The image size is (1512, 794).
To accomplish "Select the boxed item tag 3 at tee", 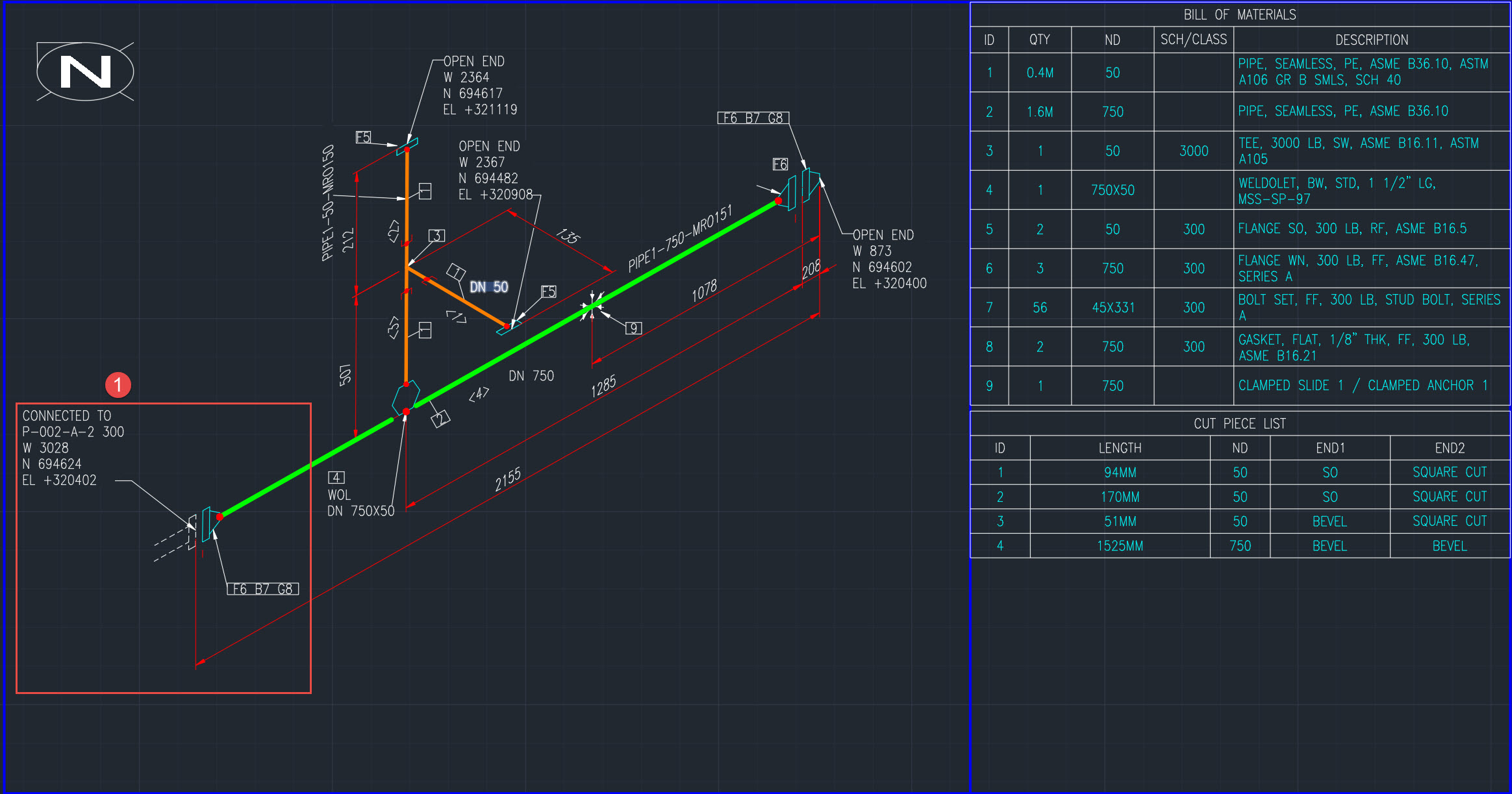I will pyautogui.click(x=437, y=236).
